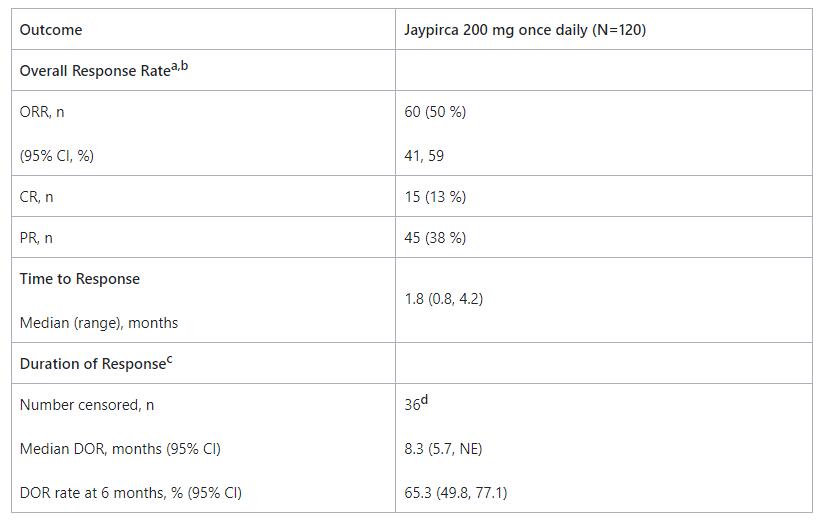Select the Number censored, n label
The image size is (824, 521).
87,405
